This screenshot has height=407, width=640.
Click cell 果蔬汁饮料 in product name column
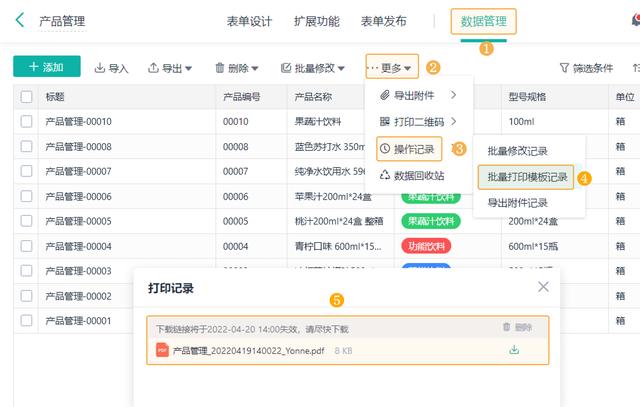click(x=318, y=121)
